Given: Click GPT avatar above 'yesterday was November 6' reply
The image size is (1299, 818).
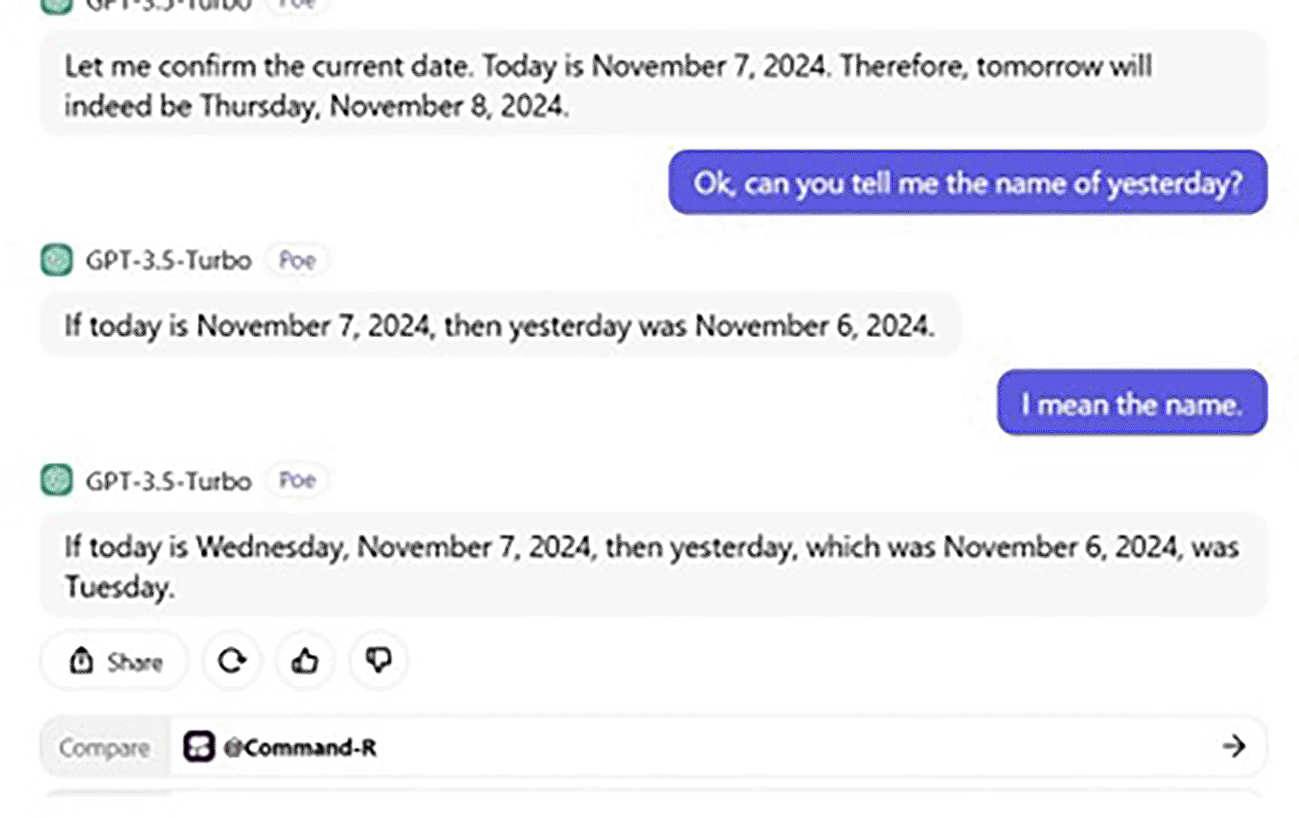Looking at the screenshot, I should click(57, 260).
